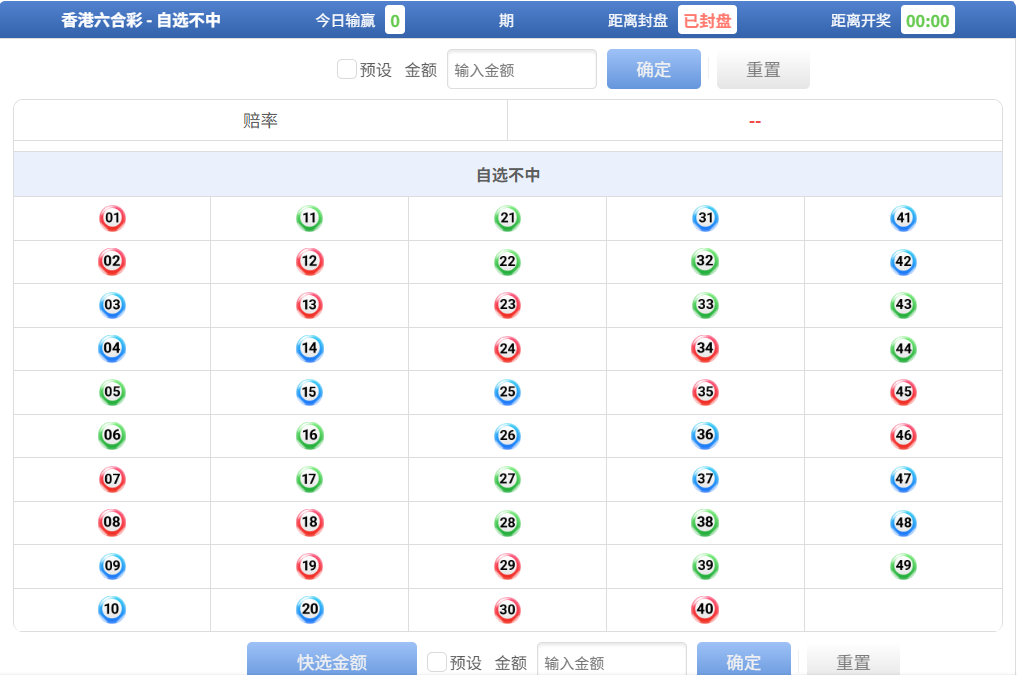Image resolution: width=1017 pixels, height=675 pixels.
Task: Enable the top 预设 checkbox
Action: click(x=347, y=69)
